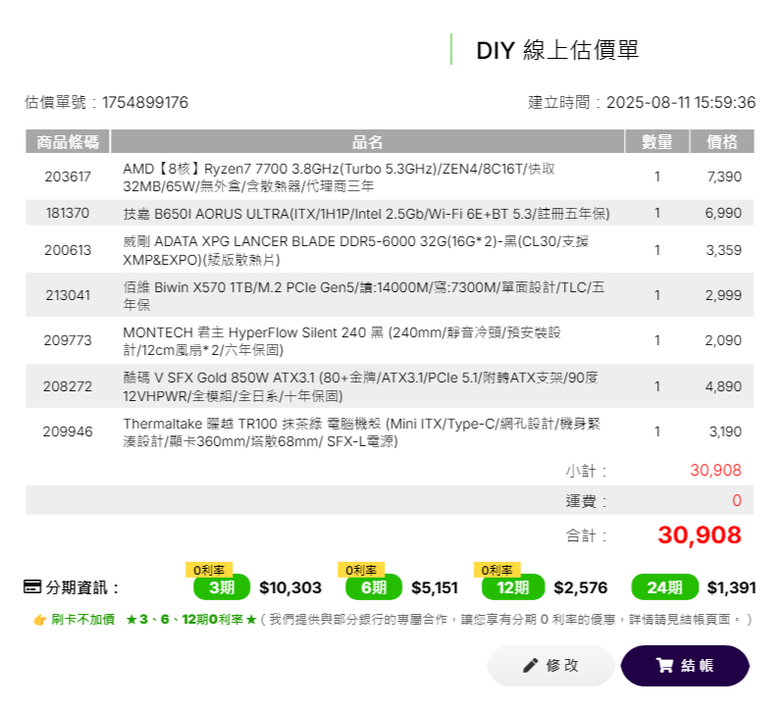Click the 刷卡不加價 green notice text
Image resolution: width=780 pixels, height=710 pixels.
coord(83,619)
